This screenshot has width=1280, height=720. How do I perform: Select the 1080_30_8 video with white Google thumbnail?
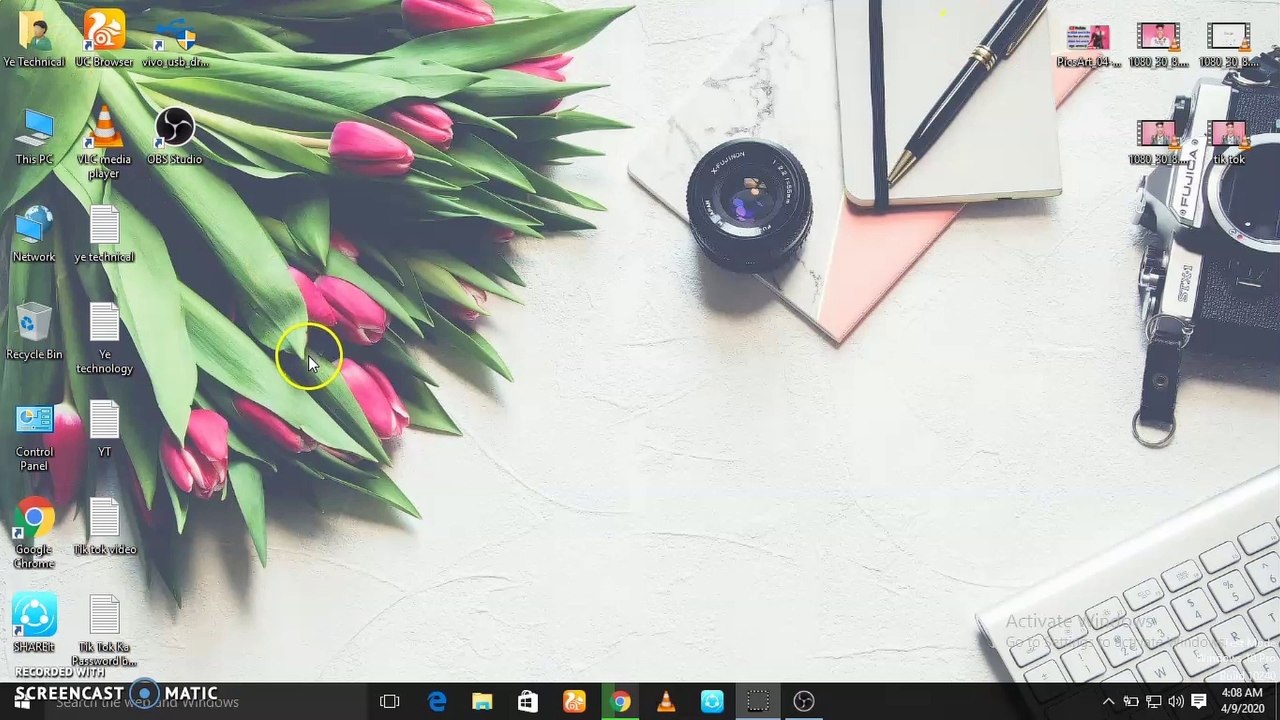pyautogui.click(x=1229, y=45)
